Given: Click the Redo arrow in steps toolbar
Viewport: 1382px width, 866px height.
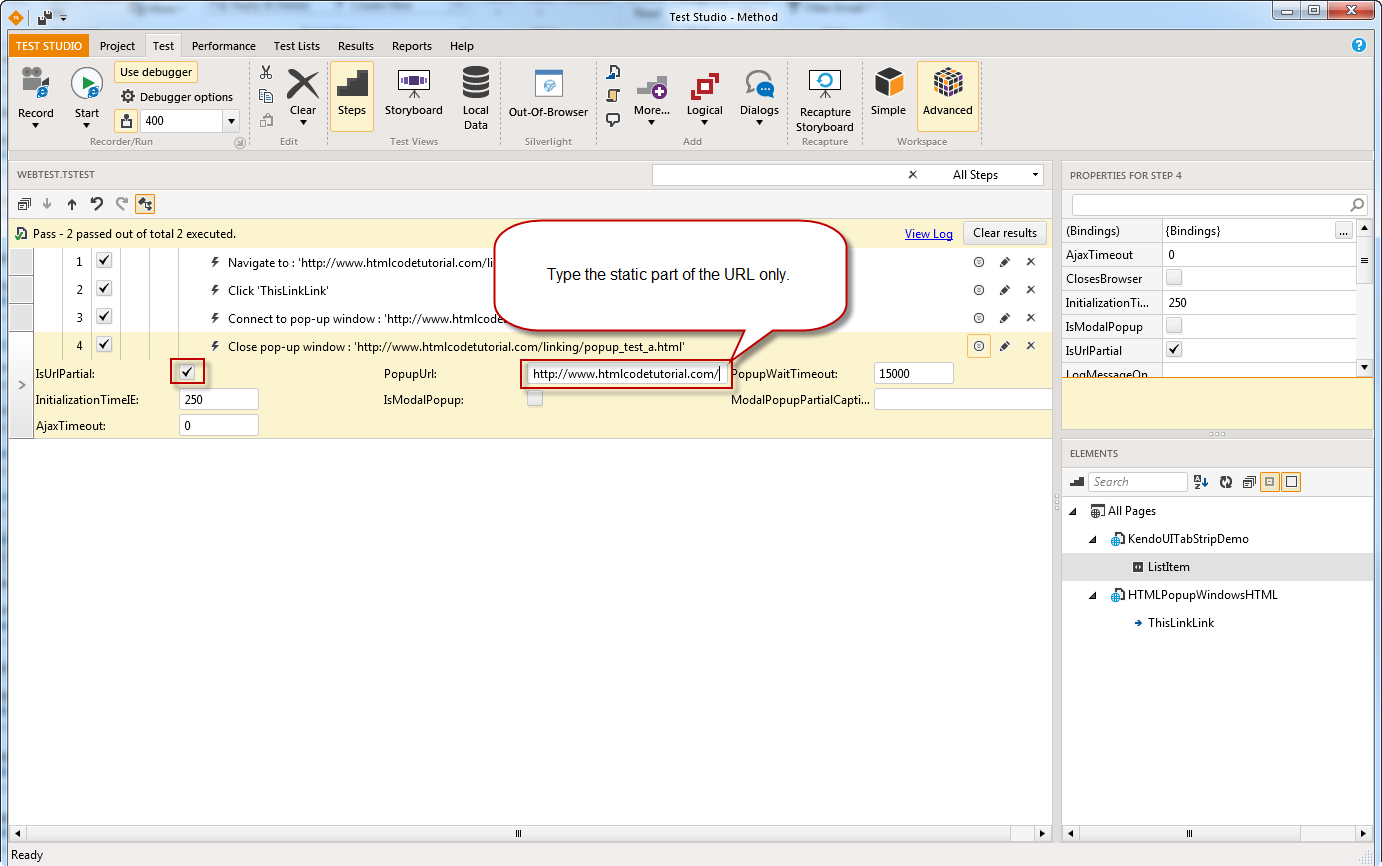Looking at the screenshot, I should tap(122, 204).
